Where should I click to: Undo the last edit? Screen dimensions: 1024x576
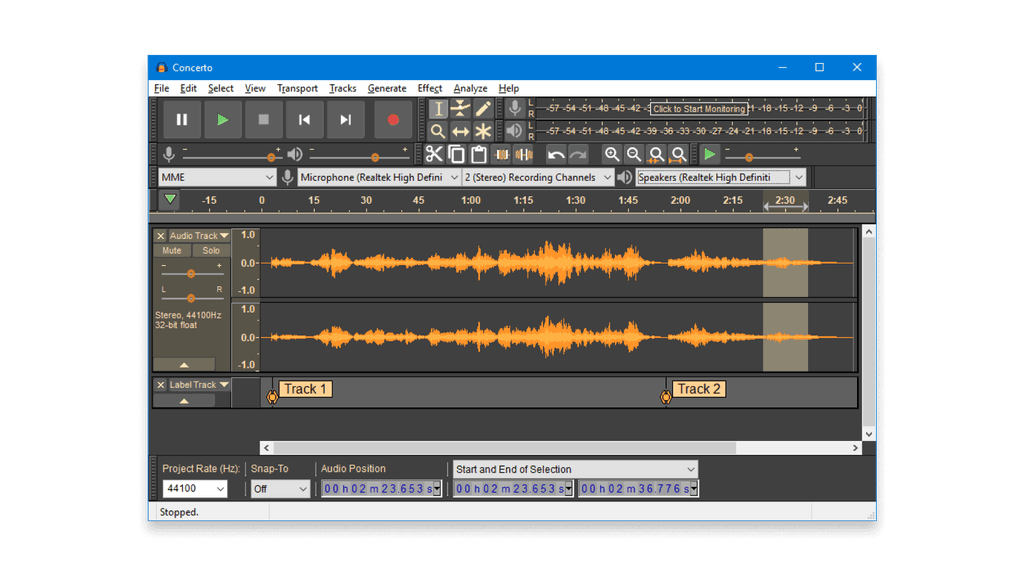point(556,154)
